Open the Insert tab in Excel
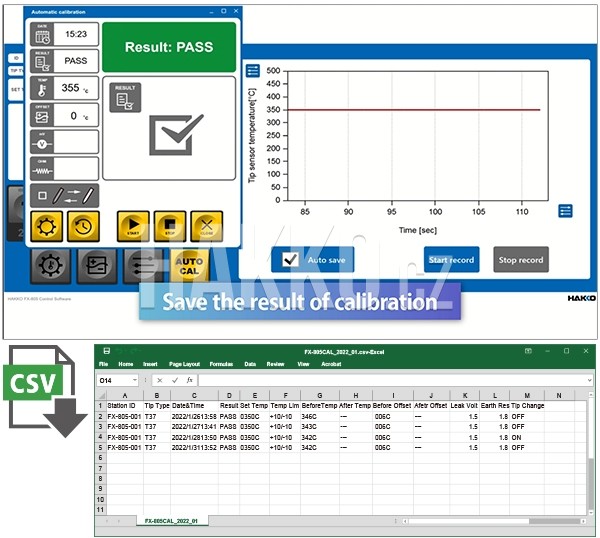This screenshot has height=538, width=600. [x=150, y=364]
